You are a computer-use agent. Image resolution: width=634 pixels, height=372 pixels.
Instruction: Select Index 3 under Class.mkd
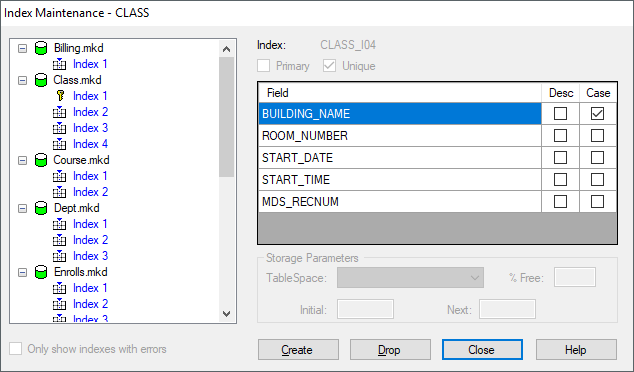(91, 128)
